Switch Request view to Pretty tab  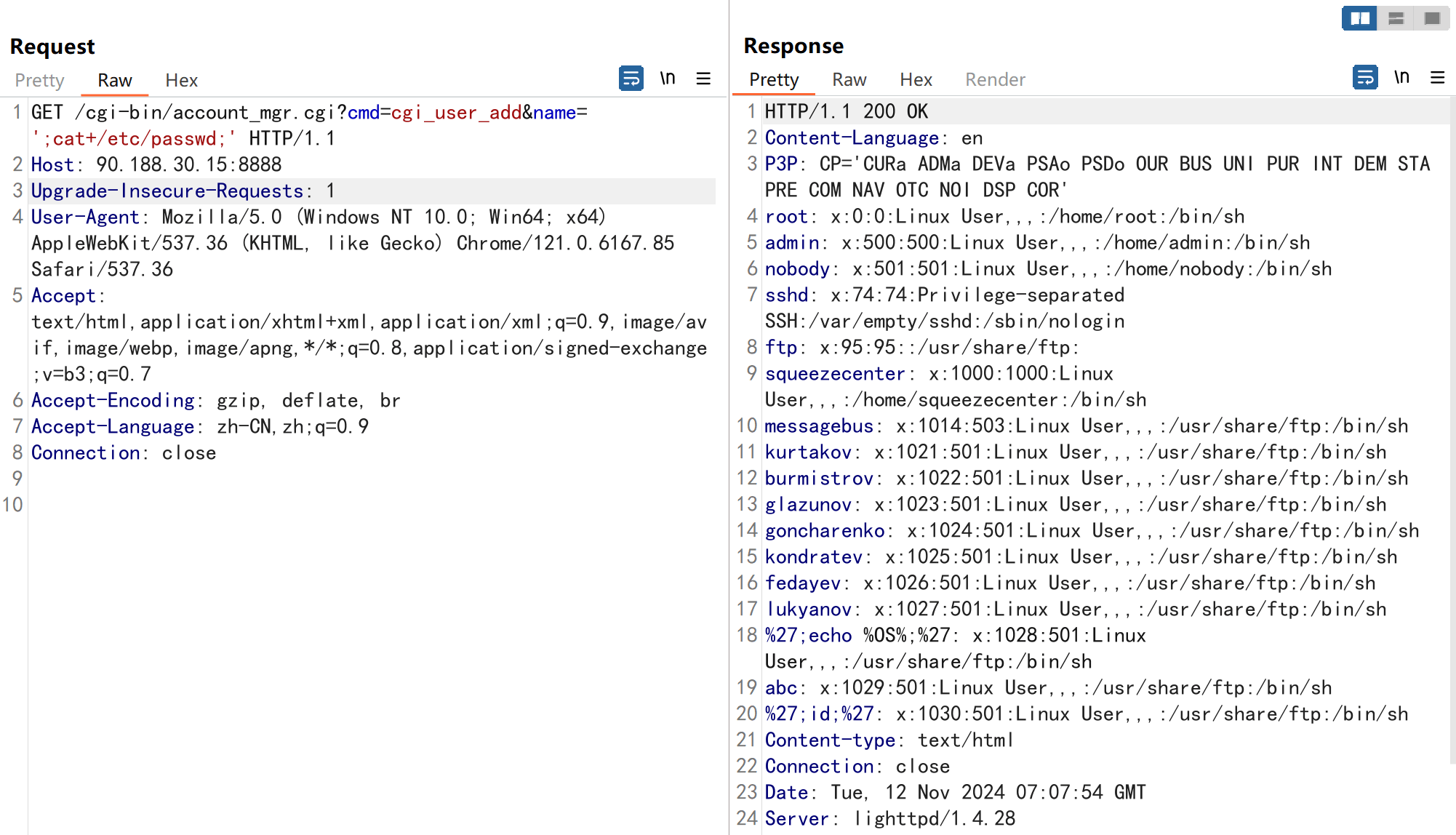39,80
